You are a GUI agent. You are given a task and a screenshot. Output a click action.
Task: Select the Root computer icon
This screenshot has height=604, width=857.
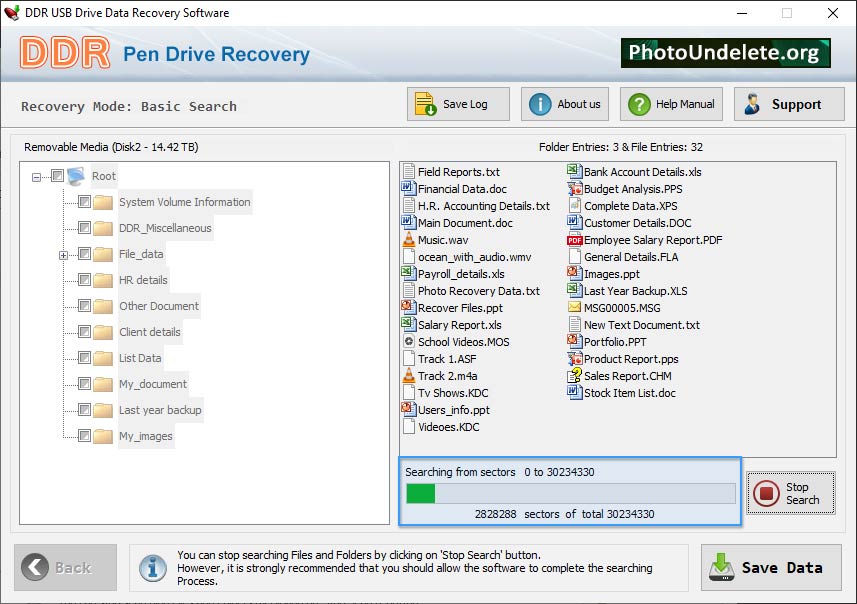76,176
